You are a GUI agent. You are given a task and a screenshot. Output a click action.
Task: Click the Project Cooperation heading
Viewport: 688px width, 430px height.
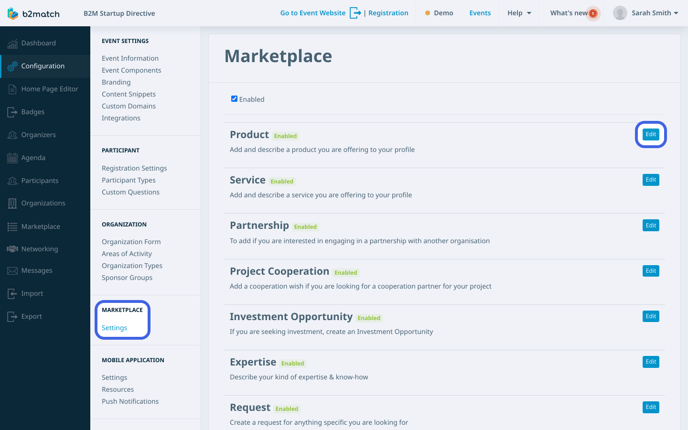click(280, 271)
